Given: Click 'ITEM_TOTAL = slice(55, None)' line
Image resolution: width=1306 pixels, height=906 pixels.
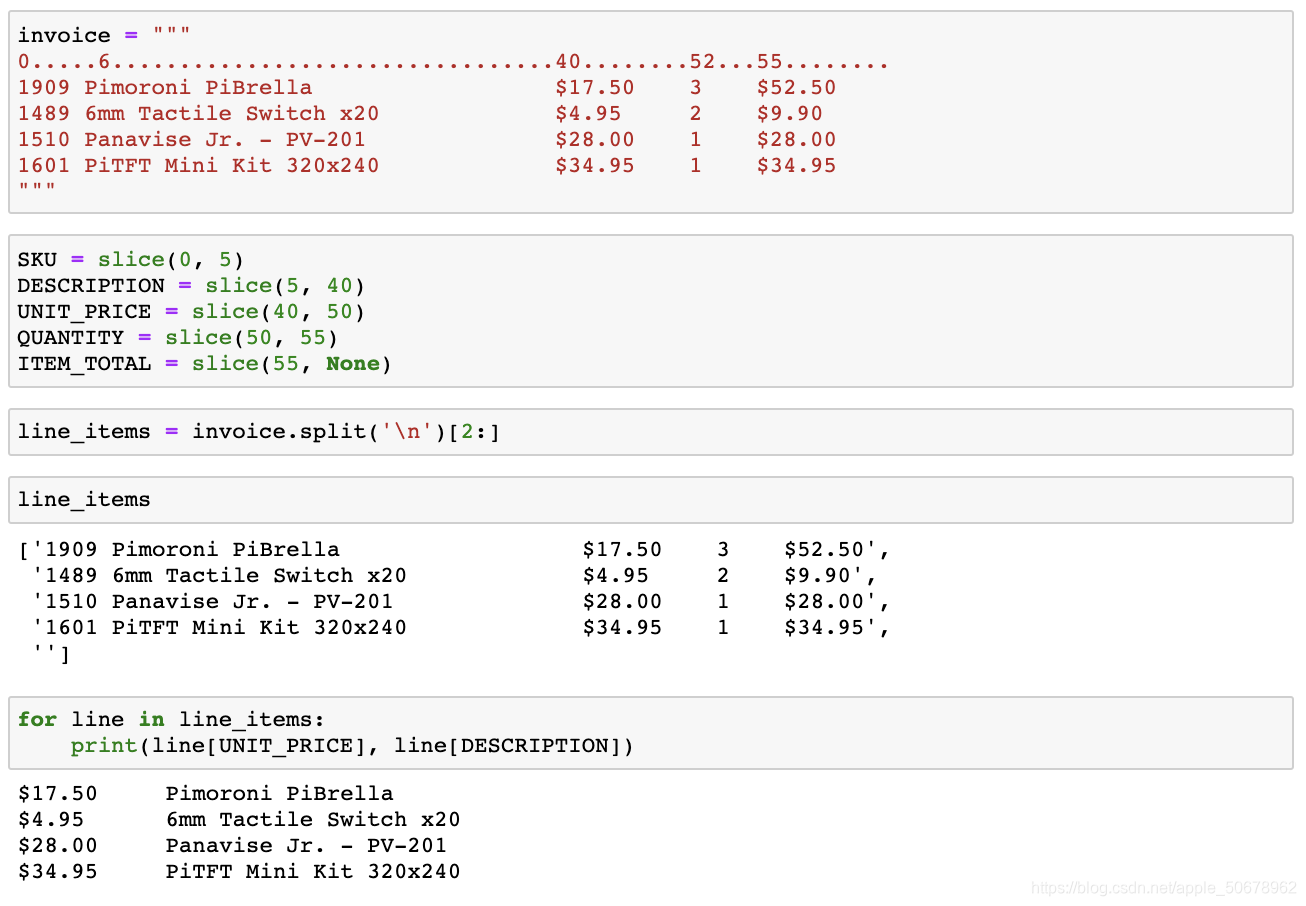Looking at the screenshot, I should 204,364.
